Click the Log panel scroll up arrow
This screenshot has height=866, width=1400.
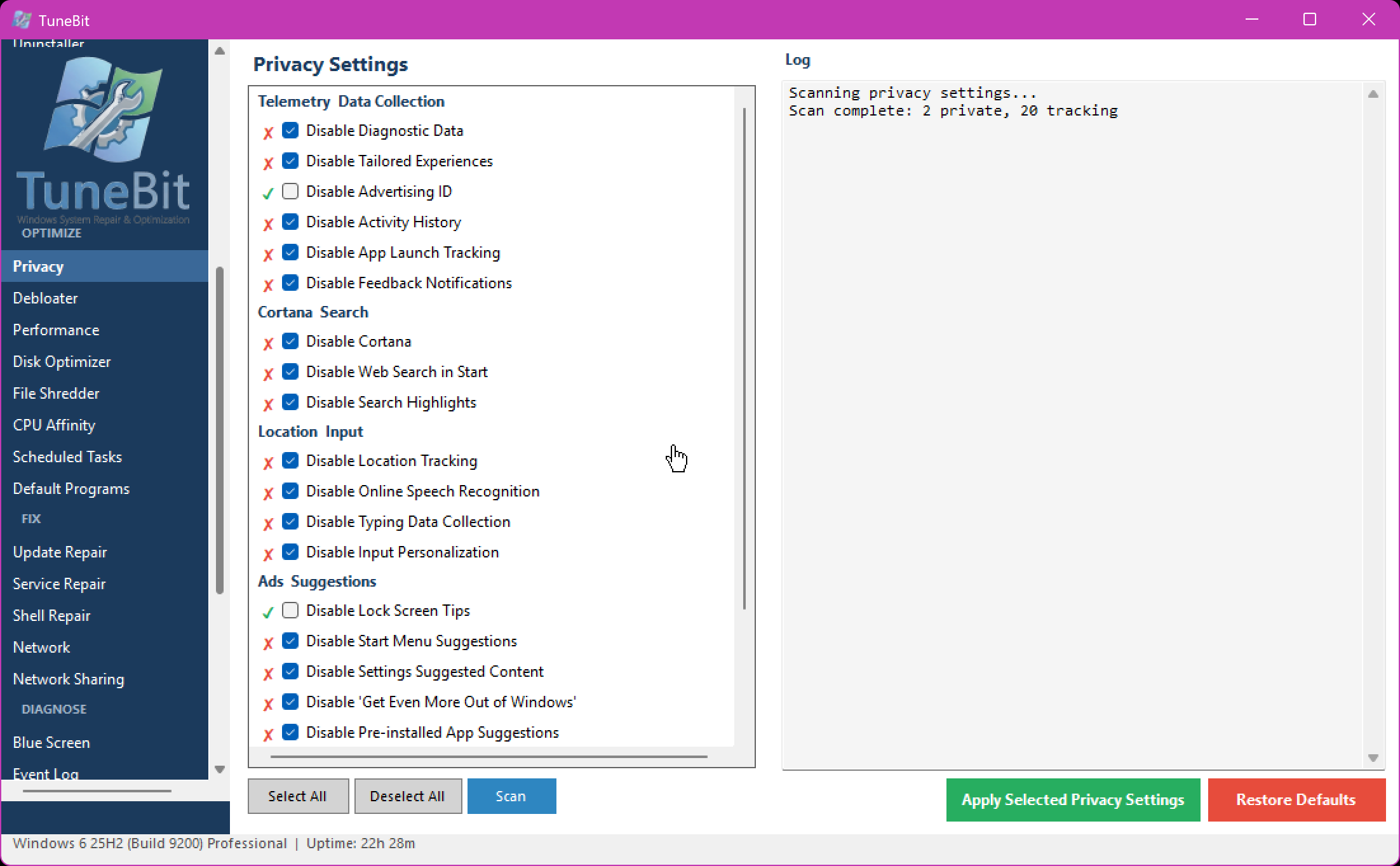click(x=1373, y=94)
